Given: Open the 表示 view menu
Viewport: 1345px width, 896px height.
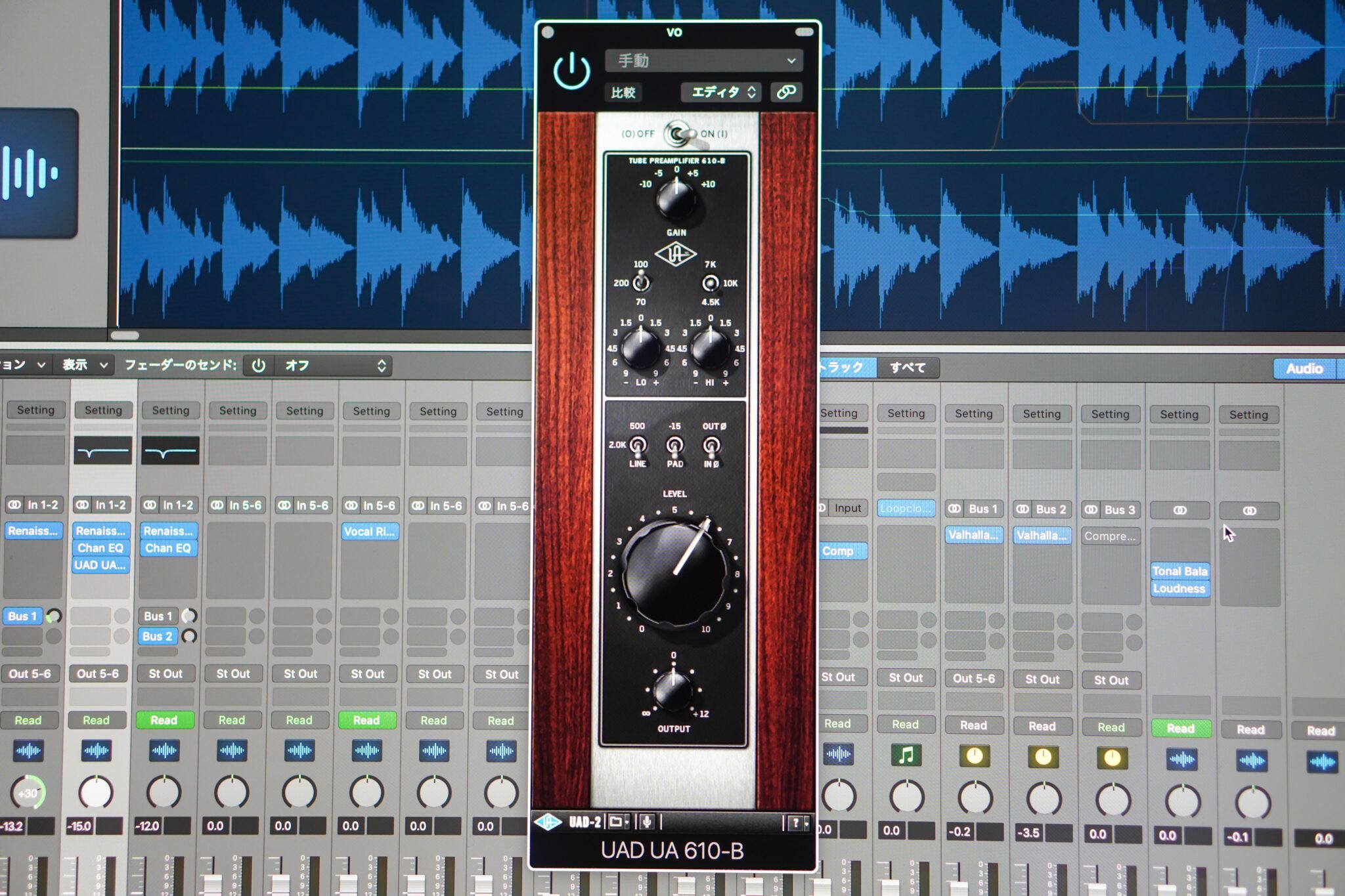Looking at the screenshot, I should click(84, 364).
